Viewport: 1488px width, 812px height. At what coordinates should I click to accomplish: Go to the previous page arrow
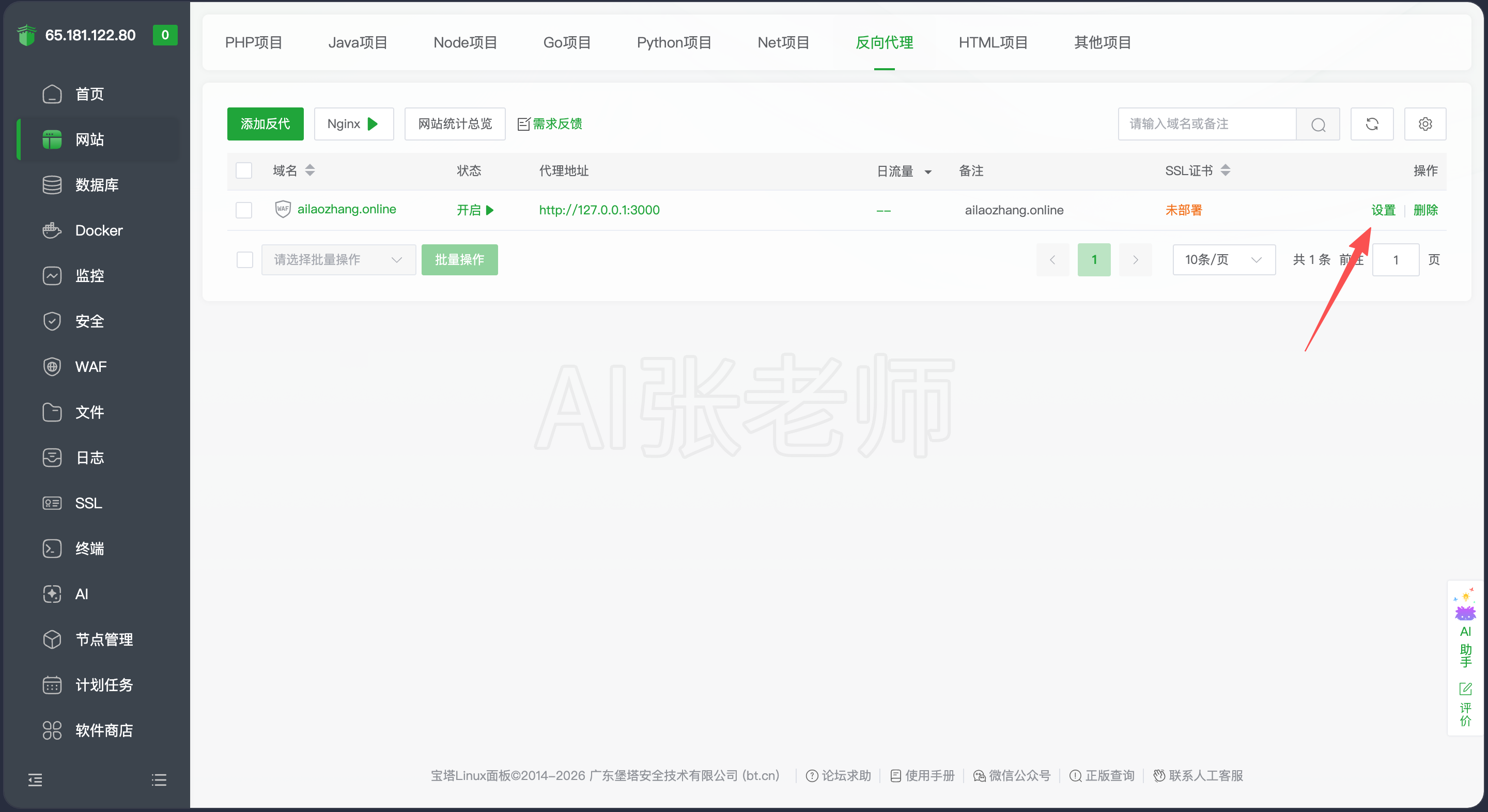pos(1052,260)
